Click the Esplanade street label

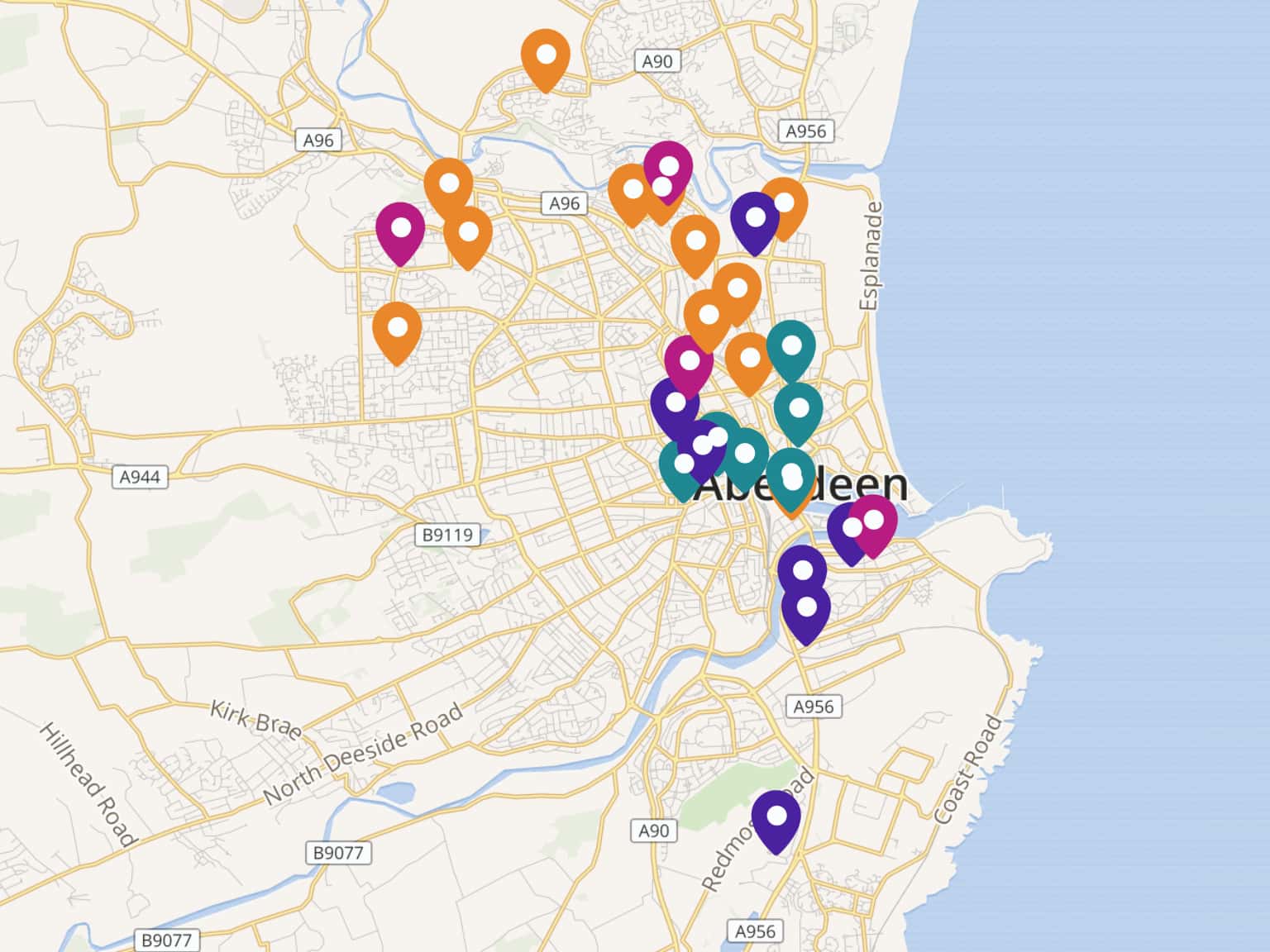pyautogui.click(x=869, y=256)
